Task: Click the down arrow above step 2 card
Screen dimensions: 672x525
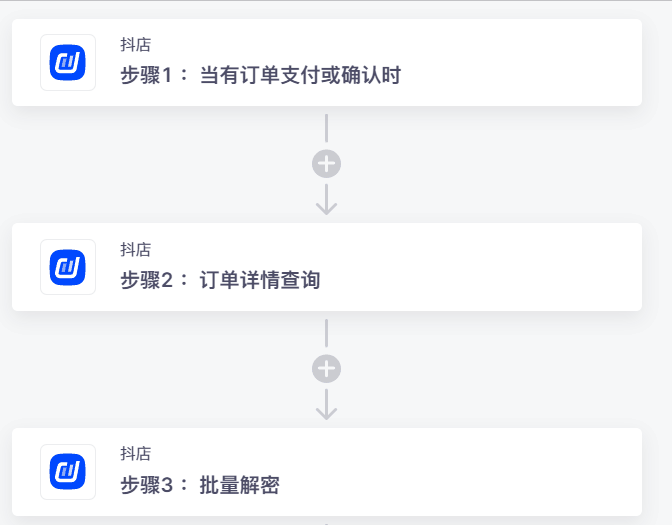Action: point(326,201)
